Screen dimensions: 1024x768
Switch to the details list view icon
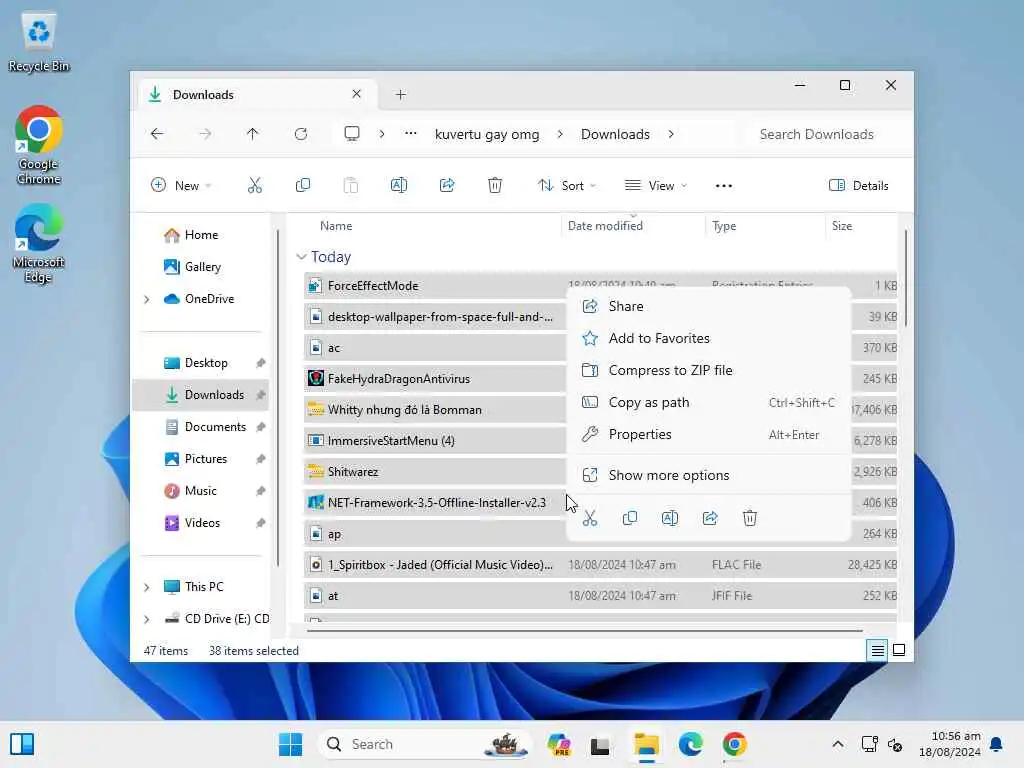877,650
